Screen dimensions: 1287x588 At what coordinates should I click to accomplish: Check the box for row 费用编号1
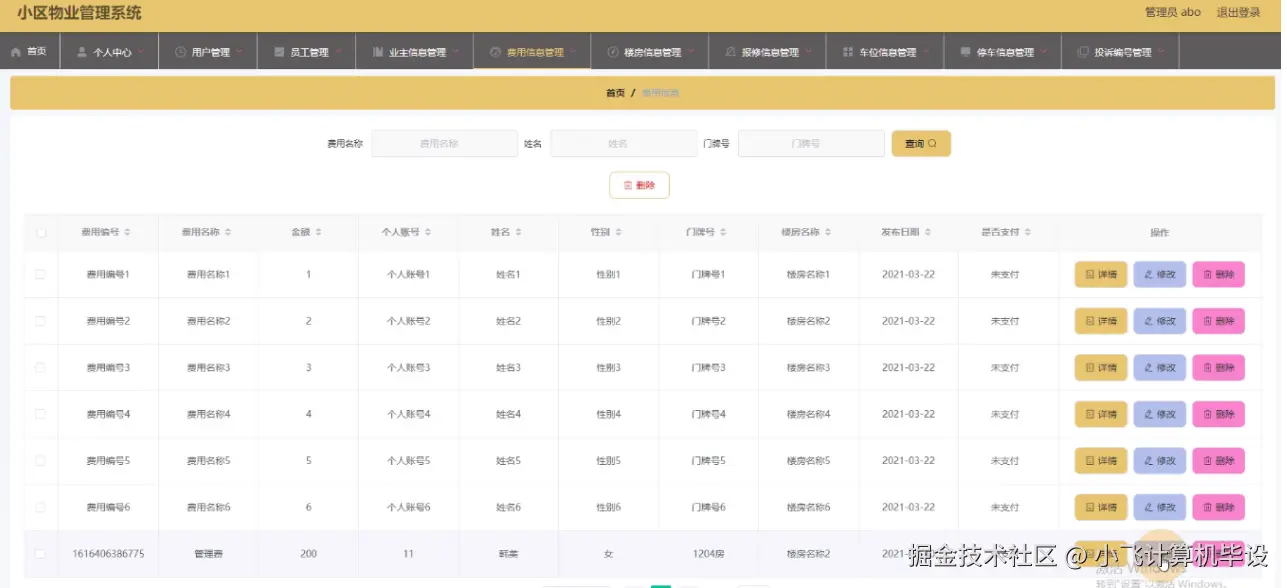(41, 274)
